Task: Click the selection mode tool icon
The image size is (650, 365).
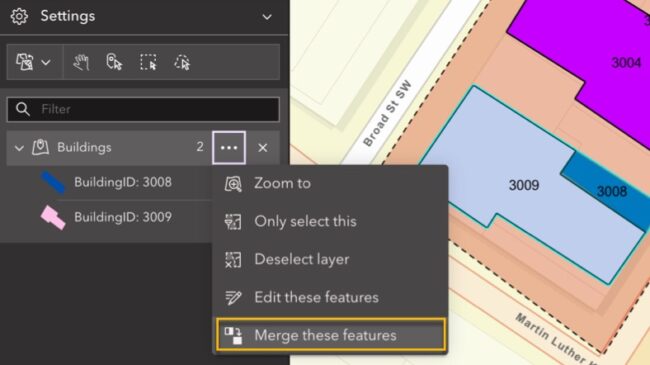Action: pos(24,62)
